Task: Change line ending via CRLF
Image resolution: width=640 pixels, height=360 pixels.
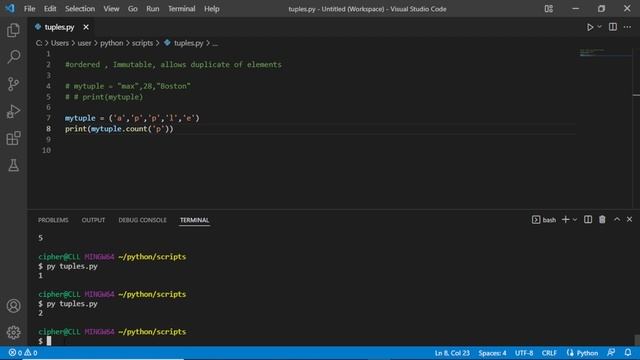Action: pos(549,353)
